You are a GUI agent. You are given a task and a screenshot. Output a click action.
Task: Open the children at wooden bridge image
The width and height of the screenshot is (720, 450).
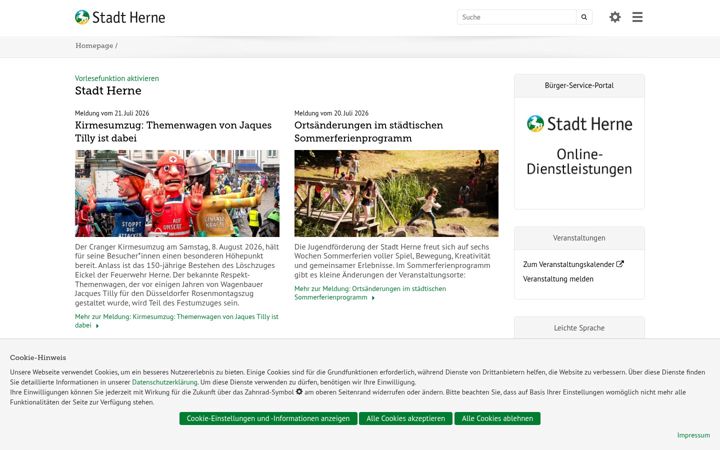pos(396,193)
